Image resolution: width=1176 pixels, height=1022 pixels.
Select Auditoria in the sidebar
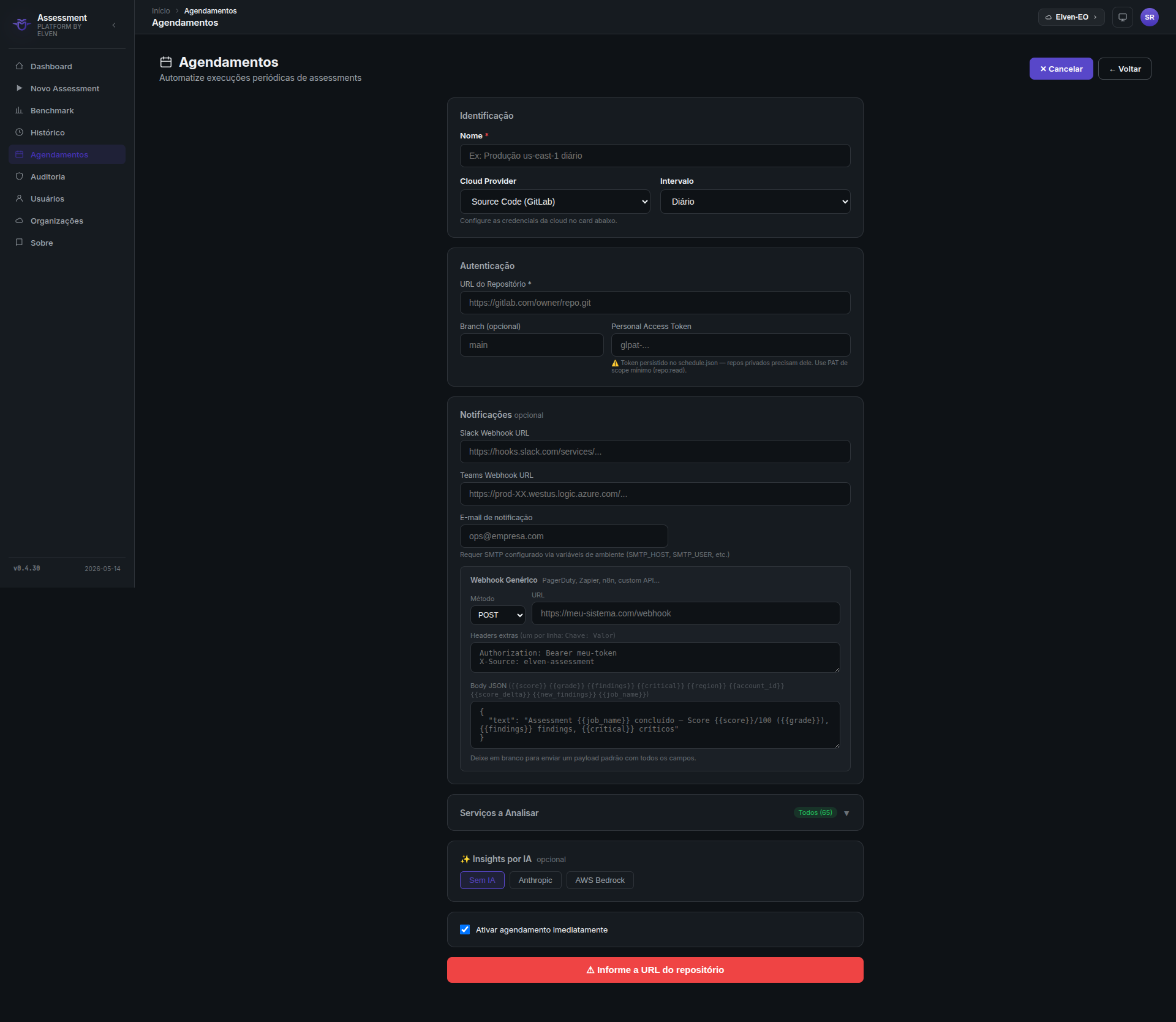(x=67, y=176)
